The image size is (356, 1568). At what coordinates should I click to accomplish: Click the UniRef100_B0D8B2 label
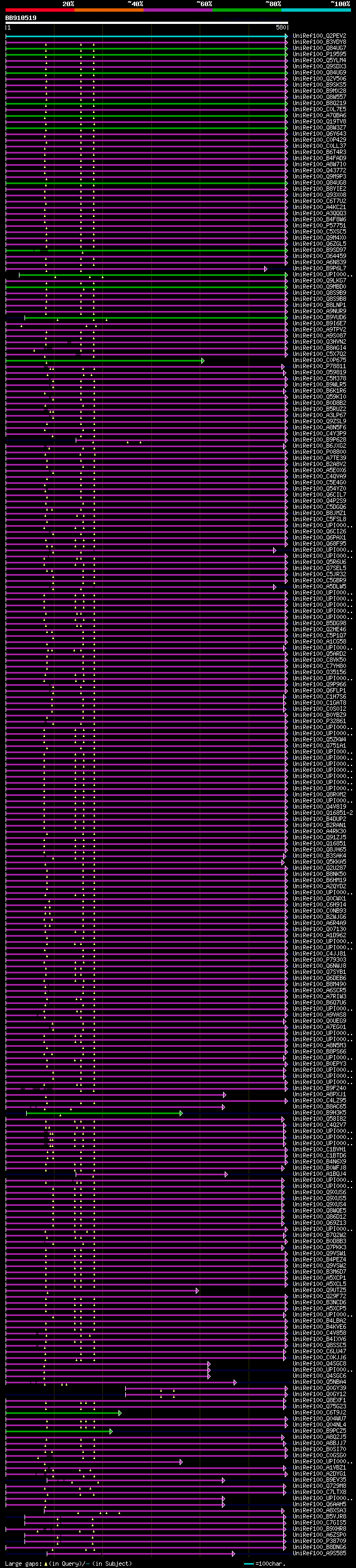click(319, 403)
